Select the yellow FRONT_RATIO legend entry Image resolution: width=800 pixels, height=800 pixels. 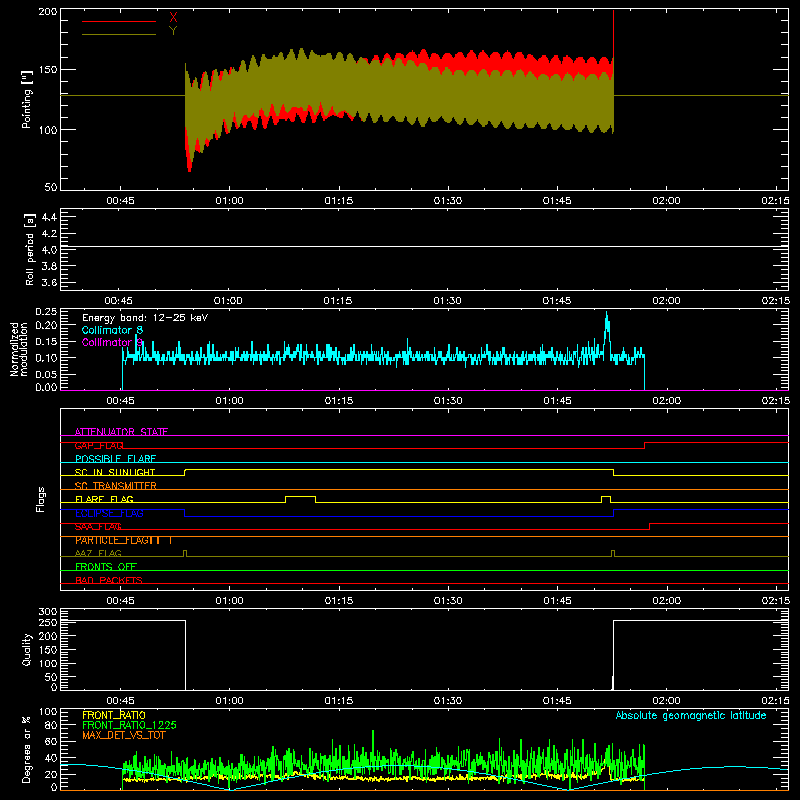pyautogui.click(x=114, y=715)
